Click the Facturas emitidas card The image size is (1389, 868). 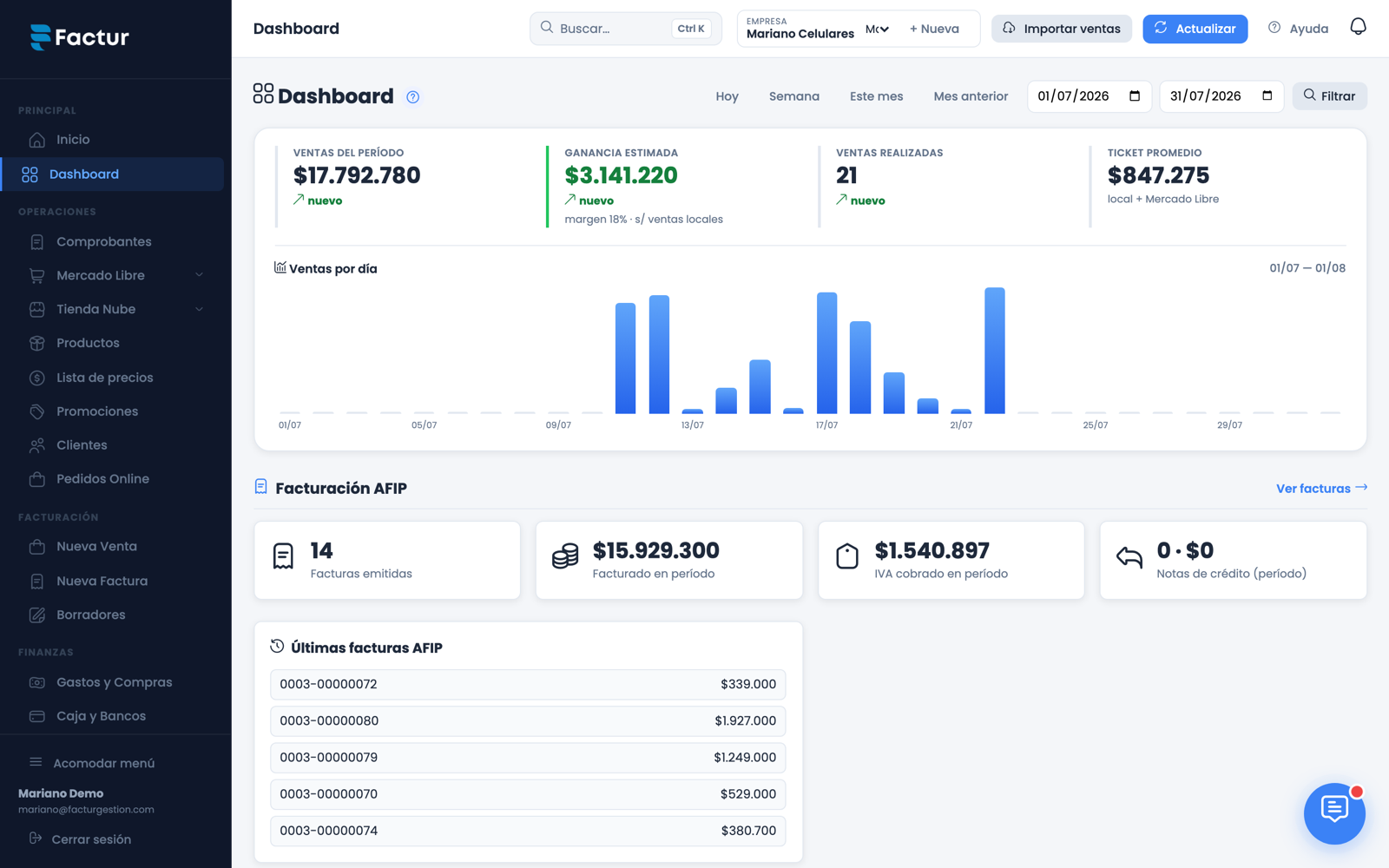(x=387, y=560)
